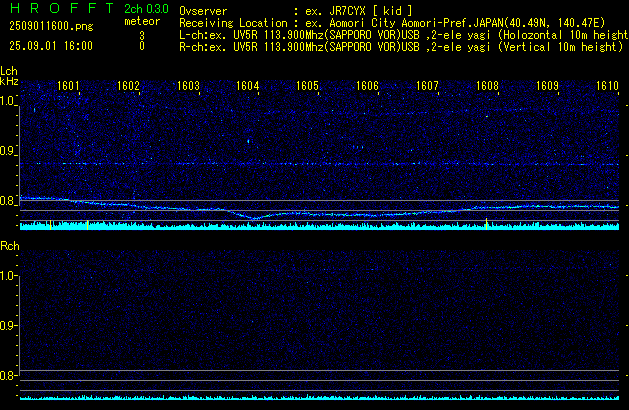
Task: Click the Lch 1.0 kHz axis label
Action: [x=8, y=101]
